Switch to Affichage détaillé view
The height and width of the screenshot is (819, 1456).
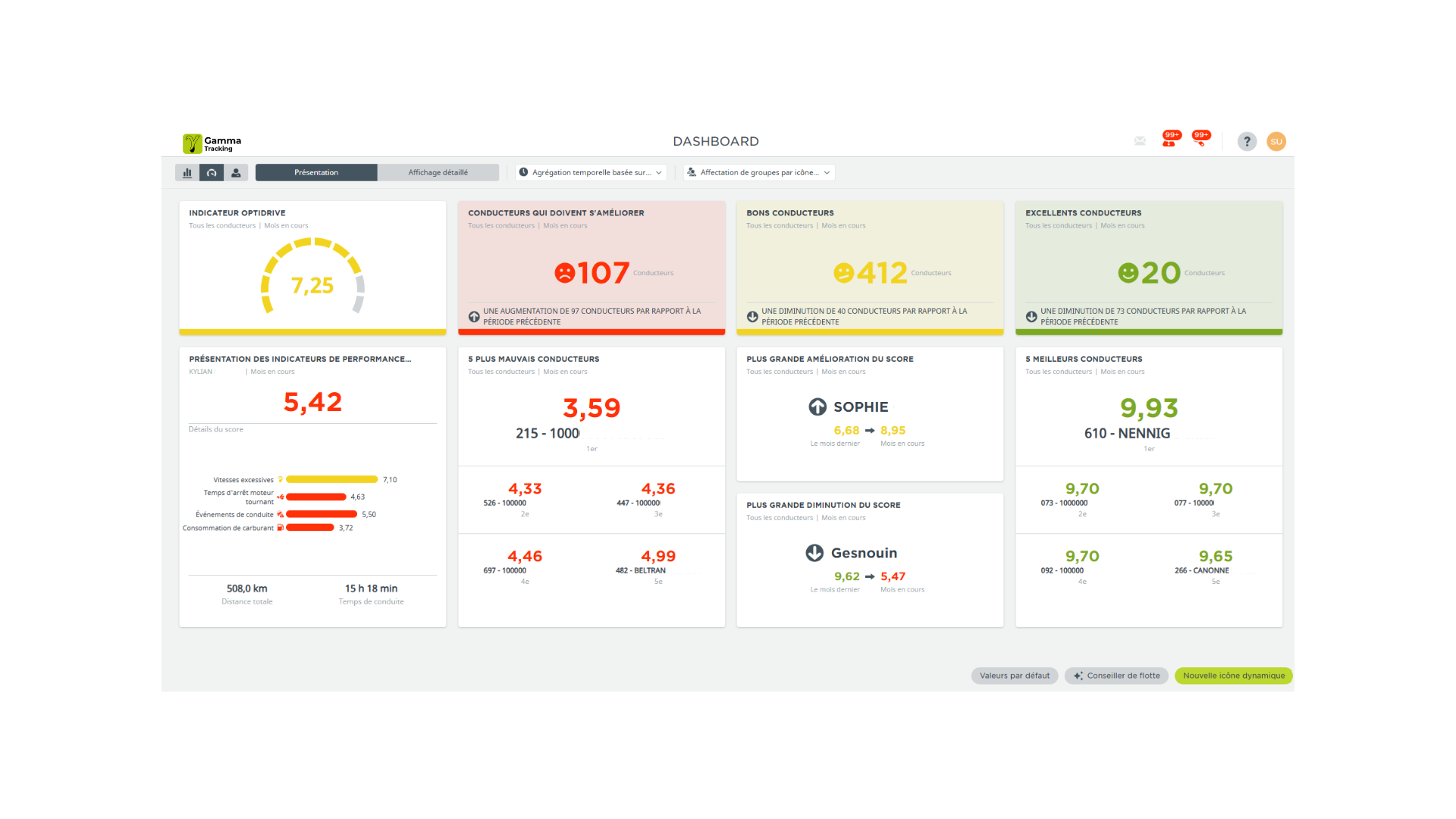pos(438,173)
